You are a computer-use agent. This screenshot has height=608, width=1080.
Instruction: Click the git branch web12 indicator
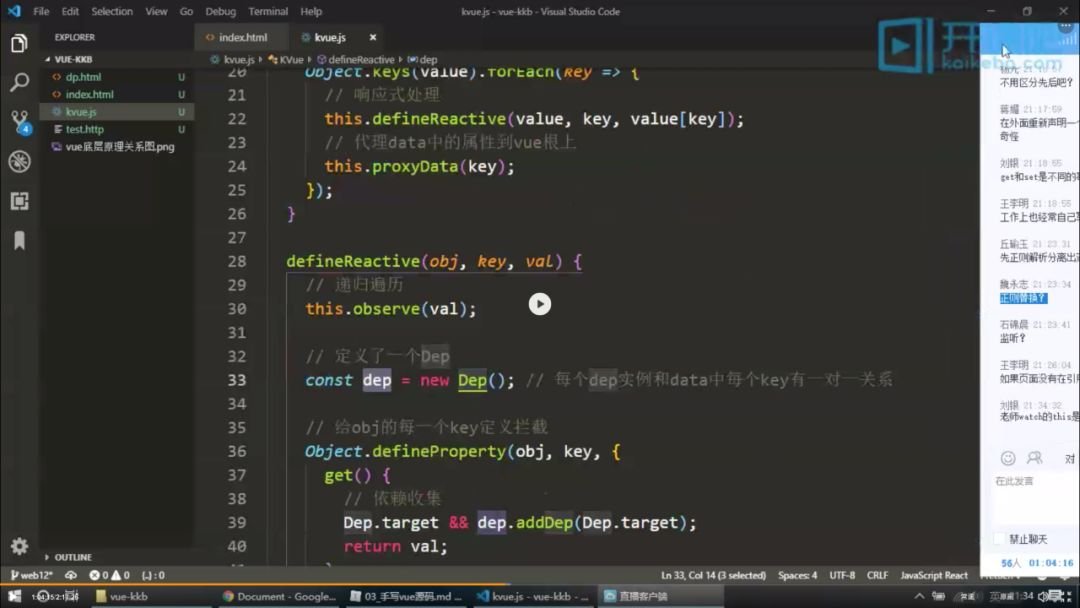coord(32,575)
